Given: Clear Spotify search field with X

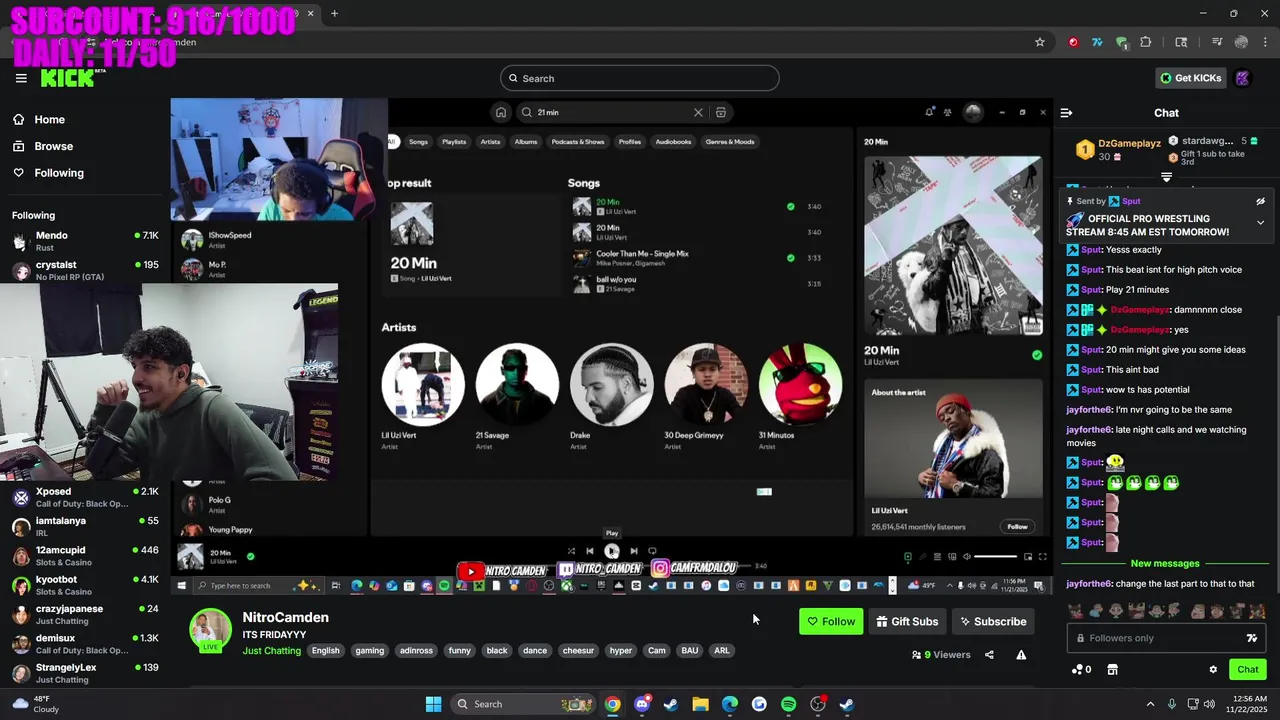Looking at the screenshot, I should pos(698,113).
